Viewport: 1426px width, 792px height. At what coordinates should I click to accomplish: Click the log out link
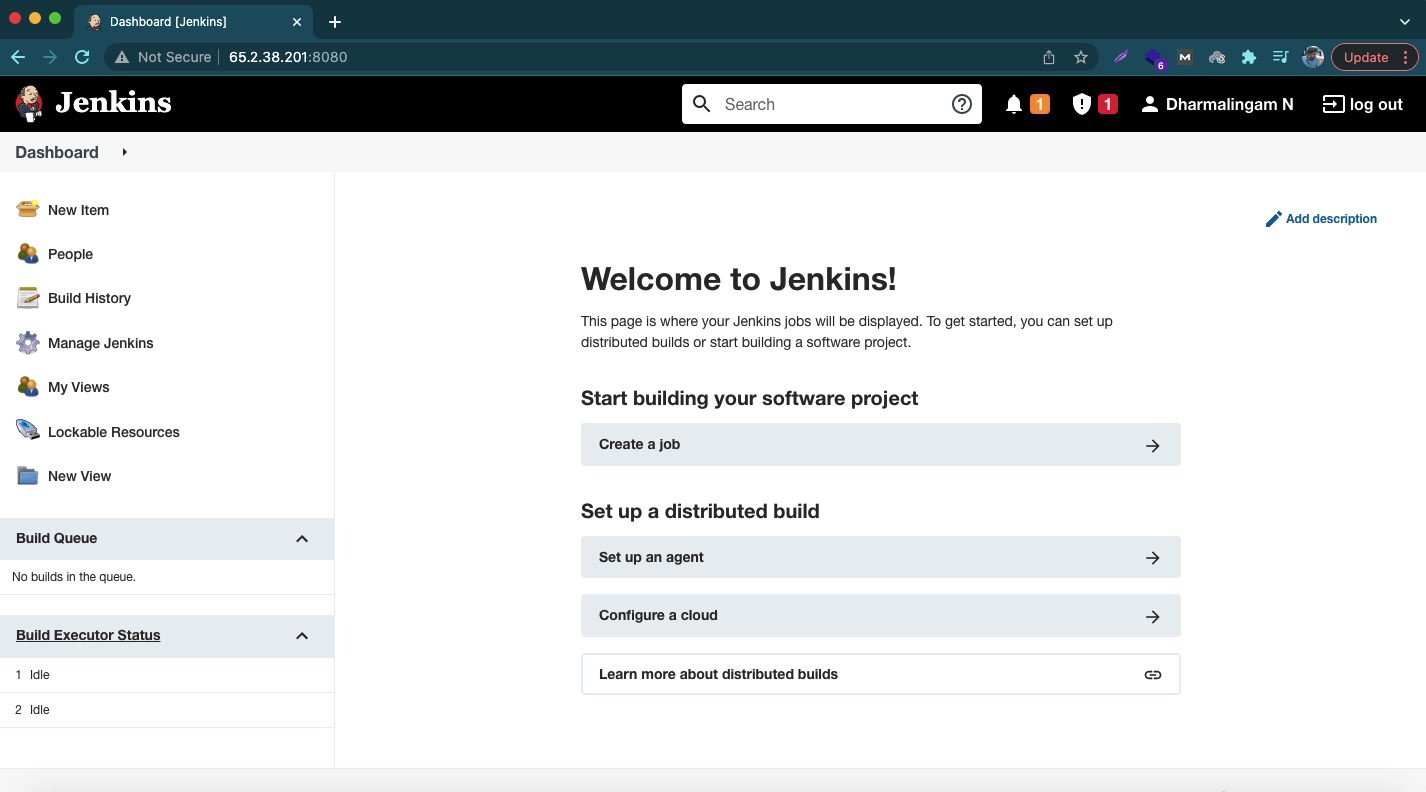(x=1376, y=104)
